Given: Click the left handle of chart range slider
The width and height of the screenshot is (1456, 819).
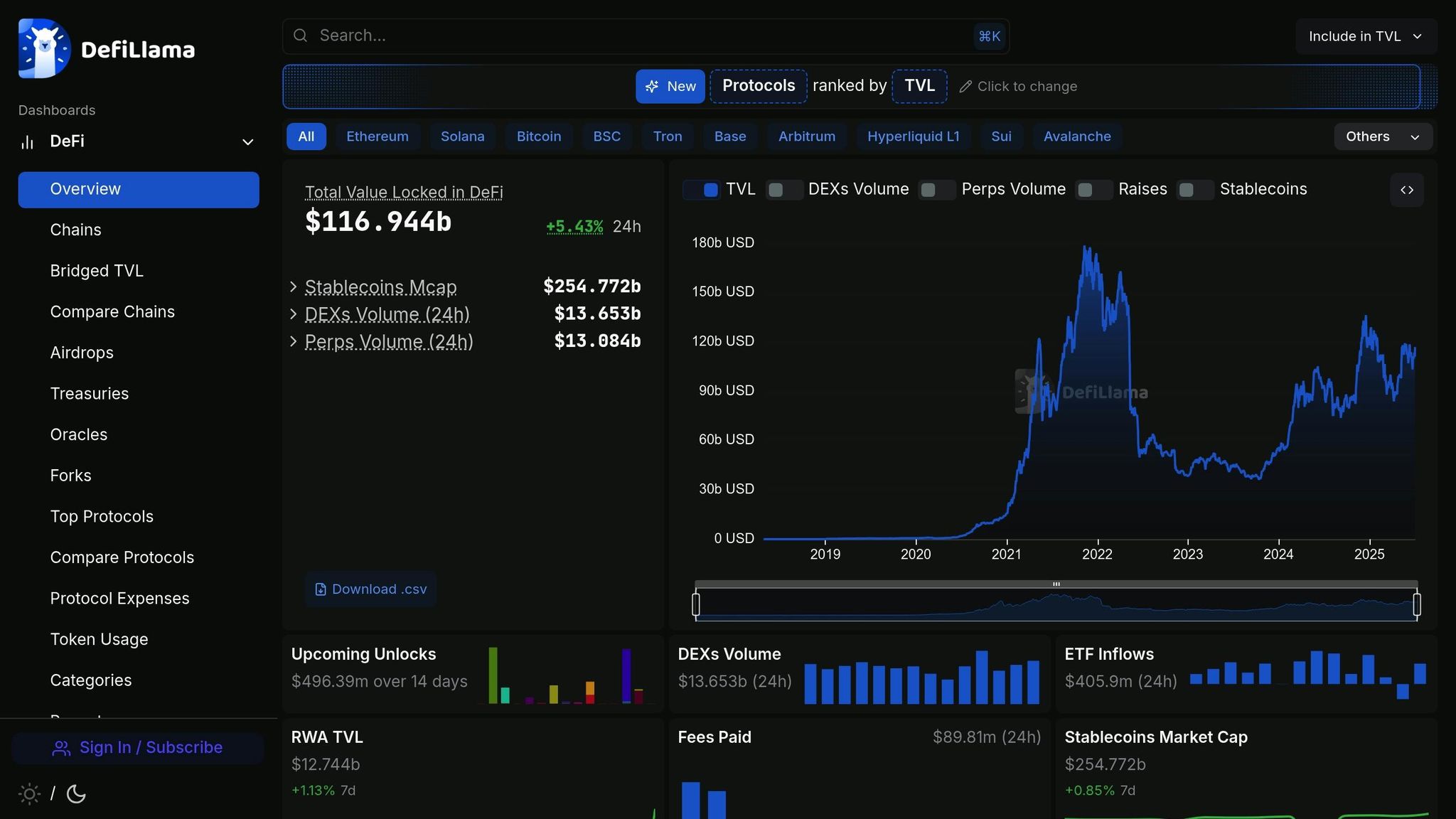Looking at the screenshot, I should 696,604.
